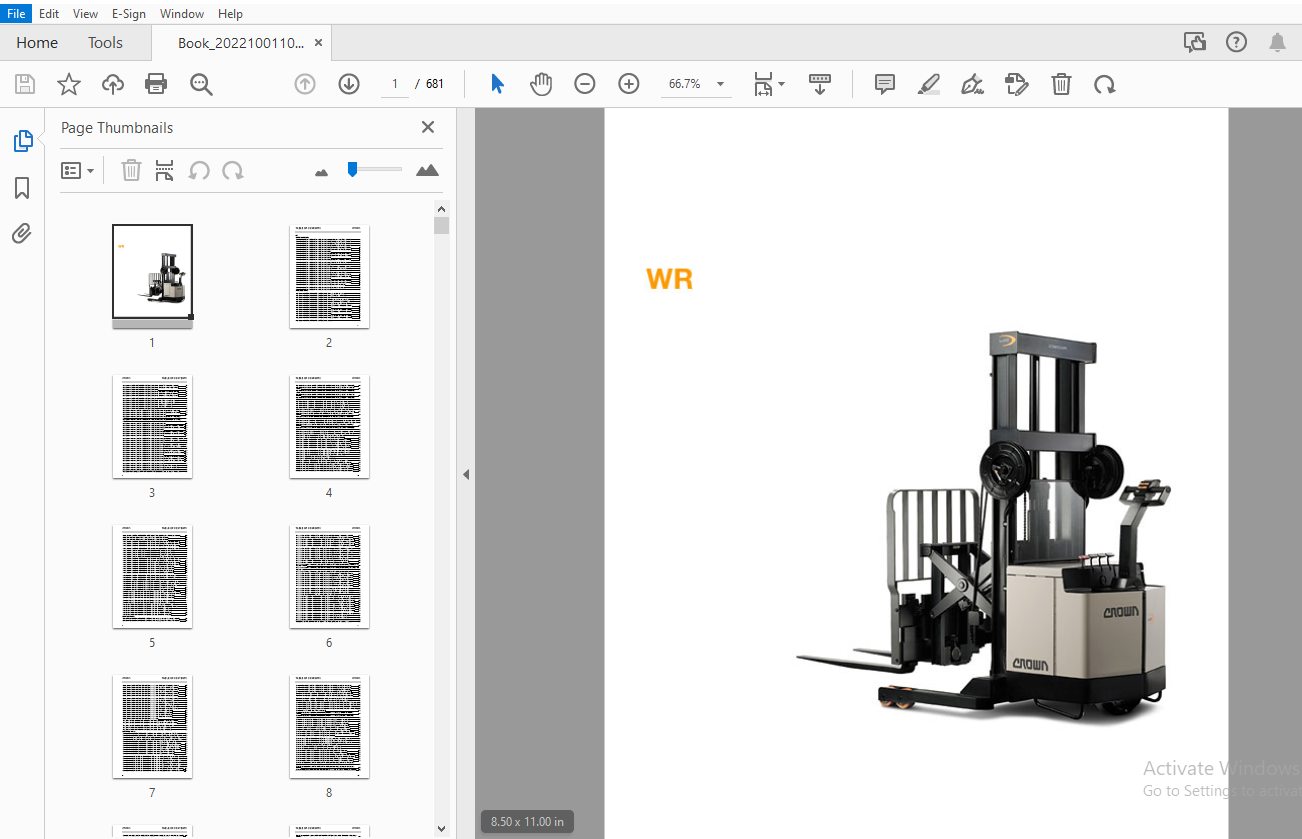
Task: Rotate the page clockwise in toolbar
Action: [1105, 84]
